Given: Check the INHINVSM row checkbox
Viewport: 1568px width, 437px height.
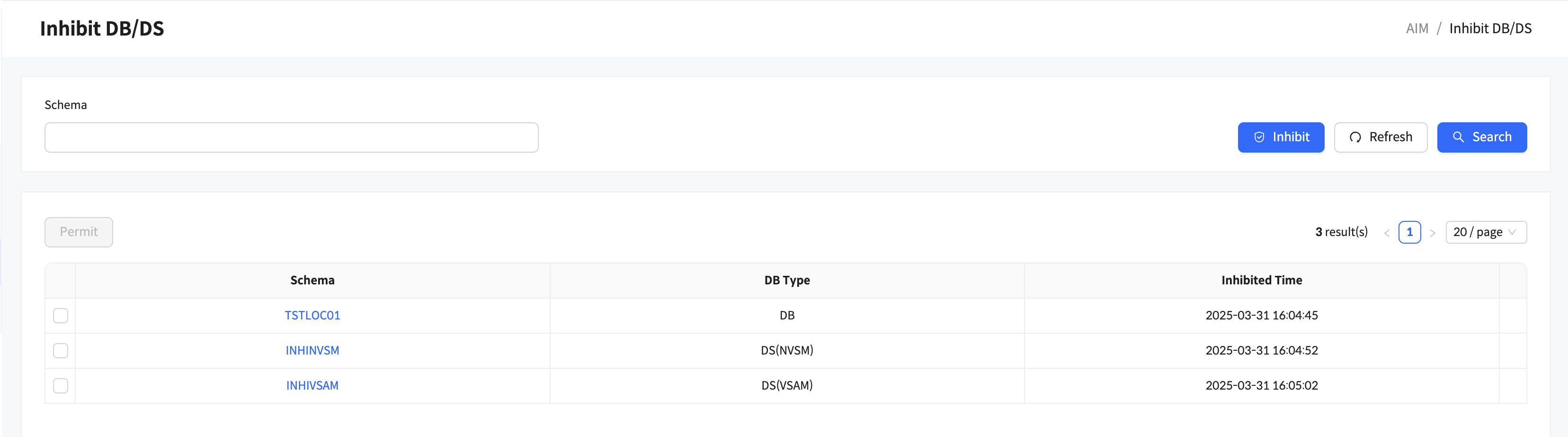Looking at the screenshot, I should click(60, 350).
